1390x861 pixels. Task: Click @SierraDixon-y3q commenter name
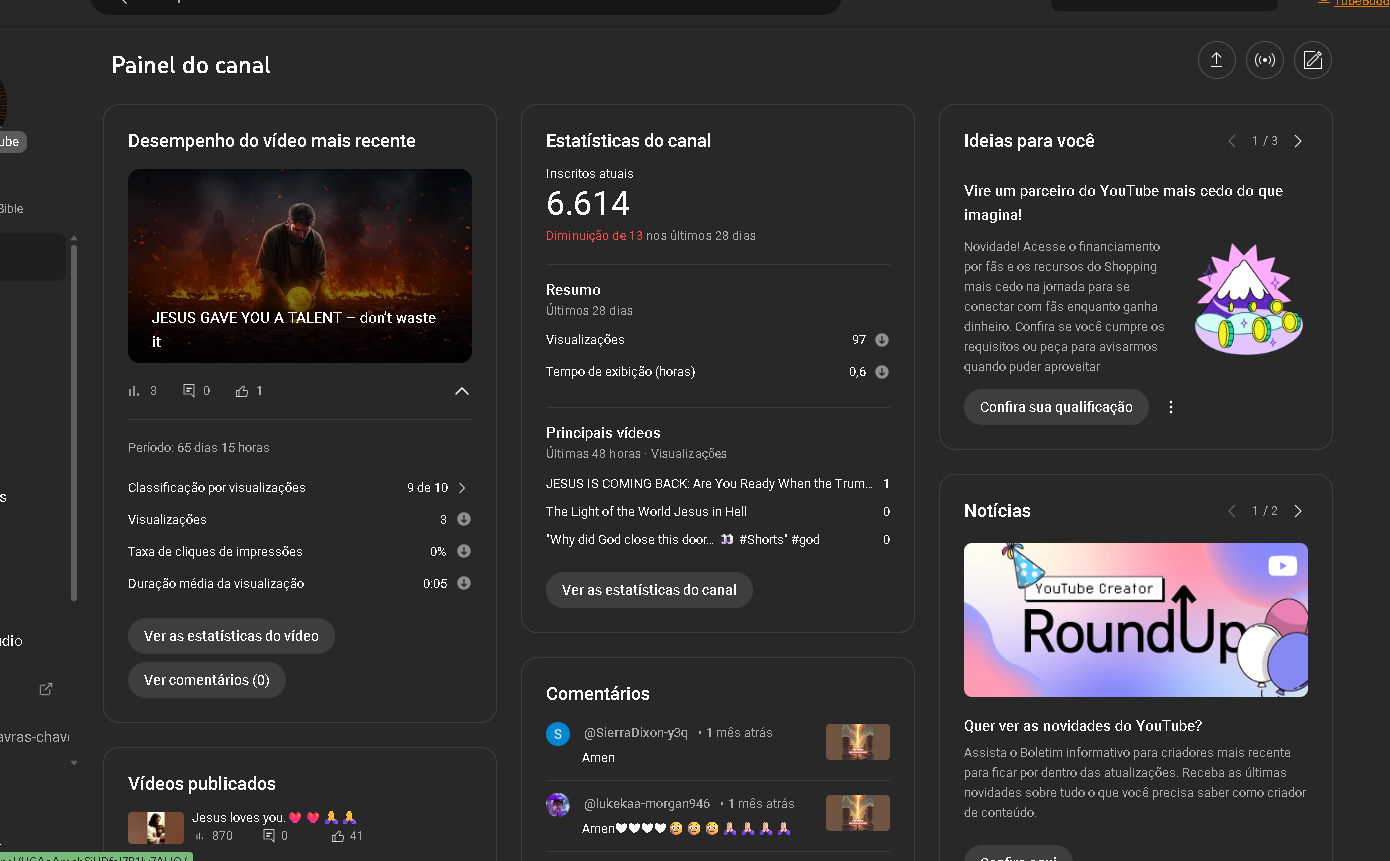(x=636, y=733)
